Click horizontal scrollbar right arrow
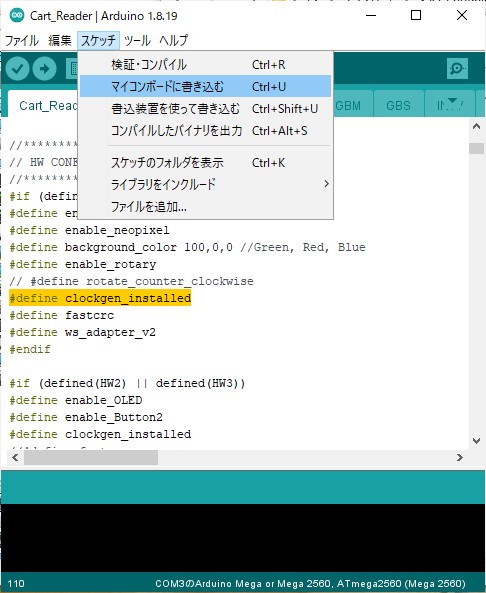Viewport: 486px width, 593px height. (x=460, y=458)
